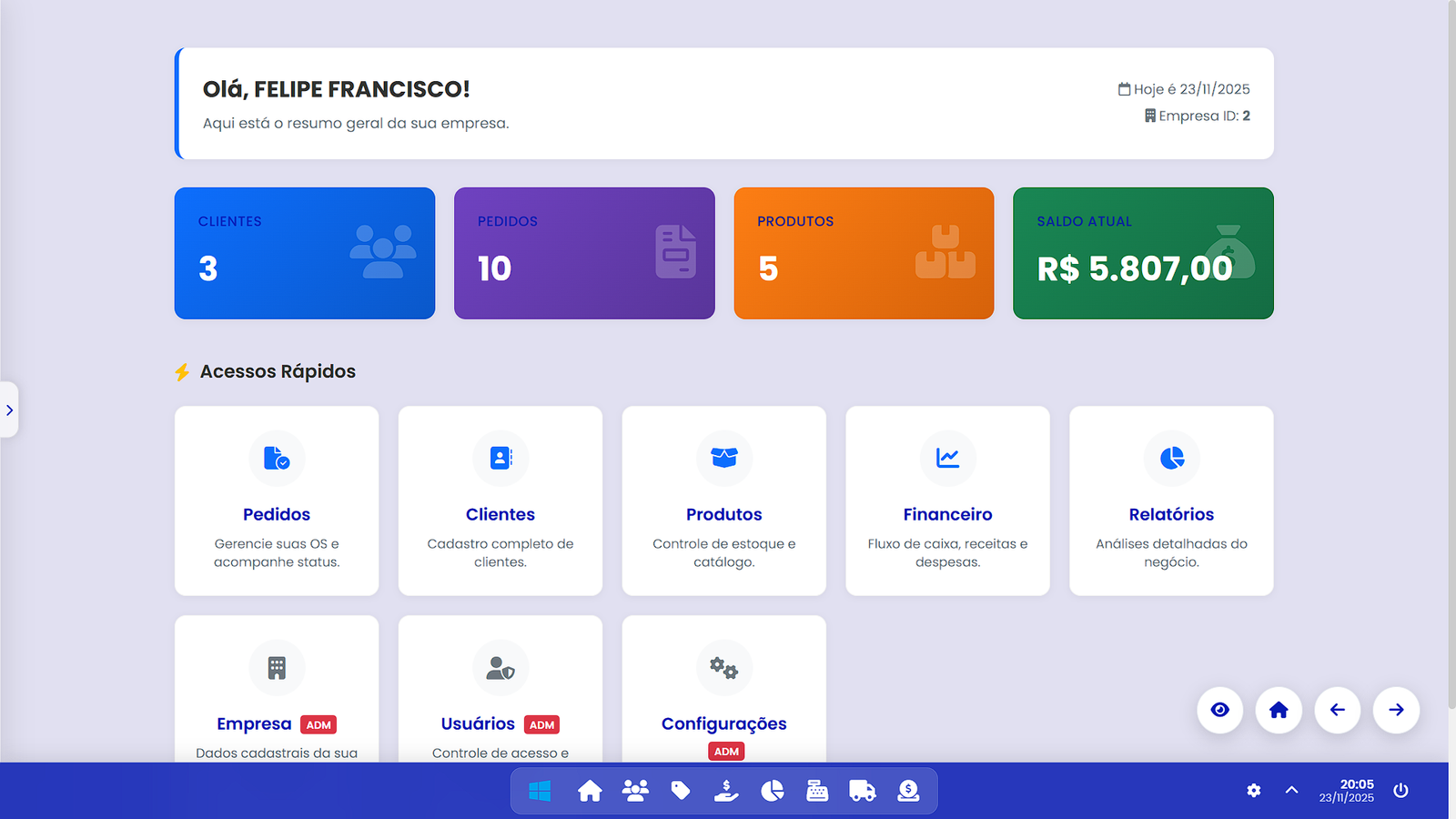This screenshot has height=819, width=1456.
Task: Open the Financeiro quick access card
Action: click(x=947, y=500)
